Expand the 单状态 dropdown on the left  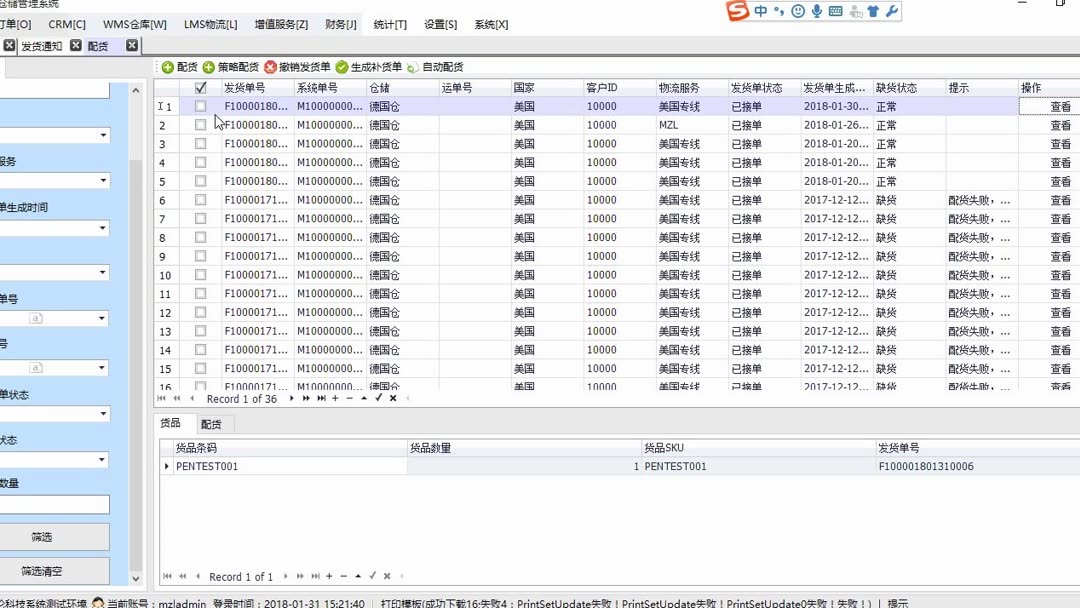point(103,411)
